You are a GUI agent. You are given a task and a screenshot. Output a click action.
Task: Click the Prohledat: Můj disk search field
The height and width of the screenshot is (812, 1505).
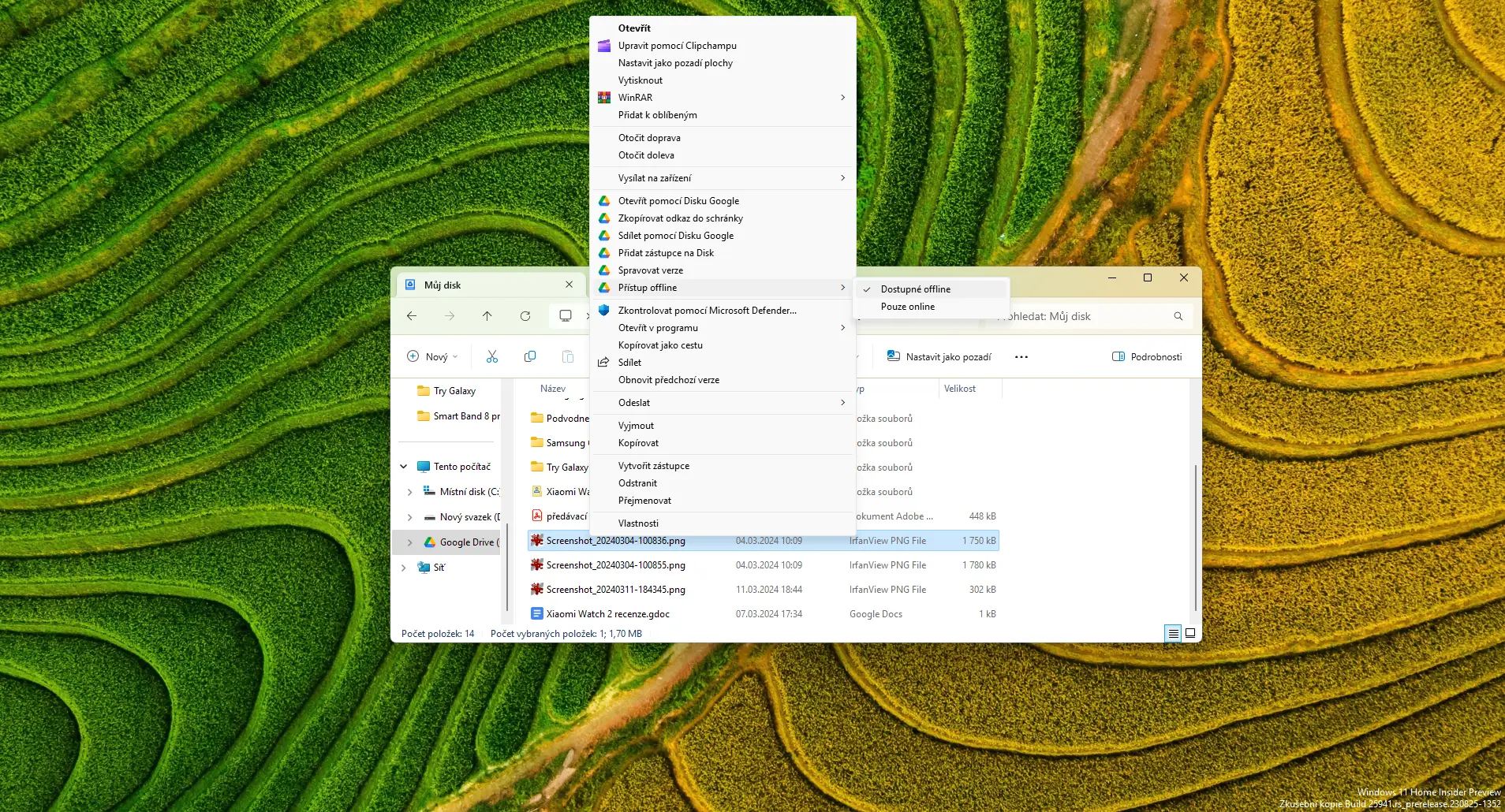(x=1089, y=316)
